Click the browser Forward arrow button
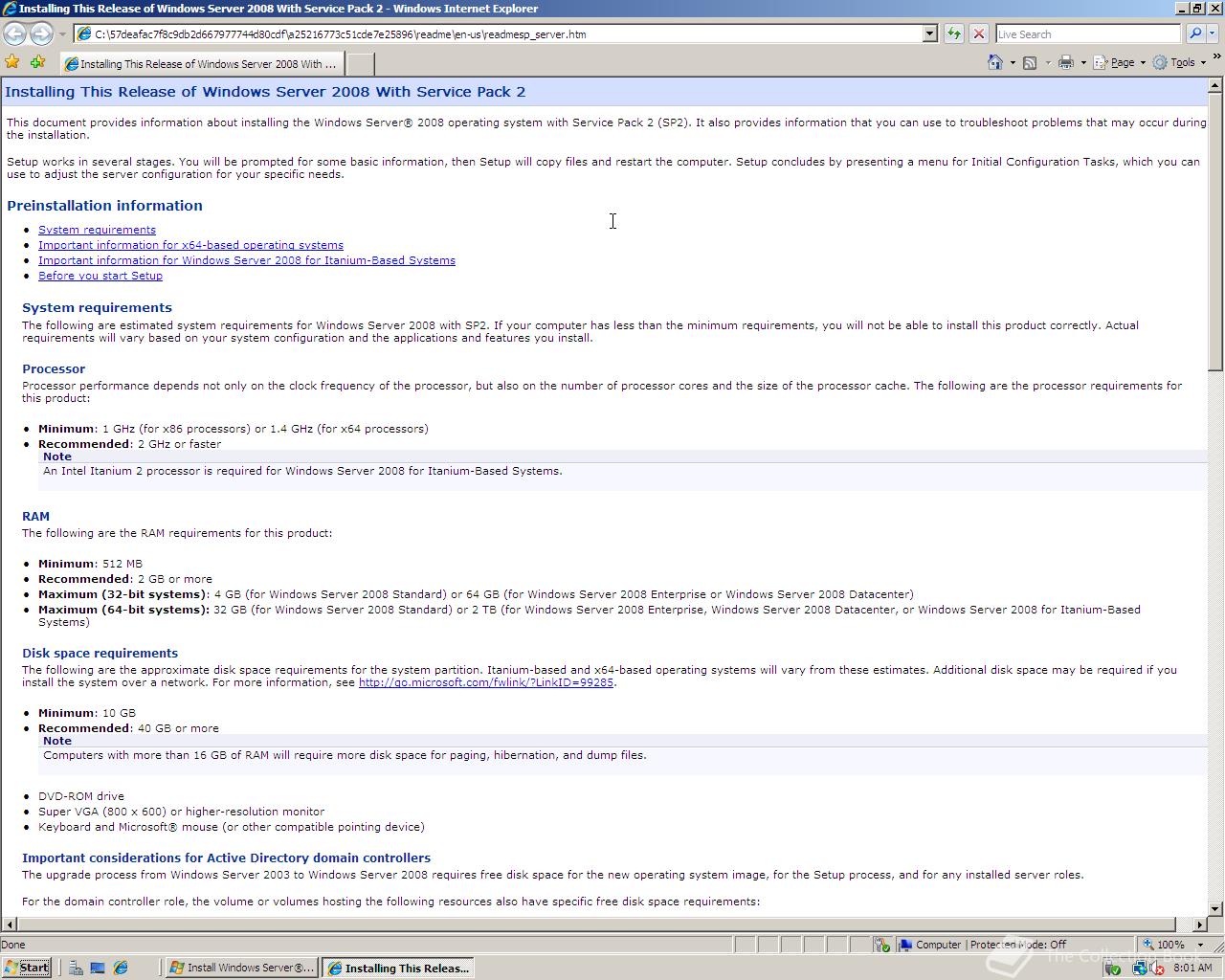1225x980 pixels. coord(41,33)
